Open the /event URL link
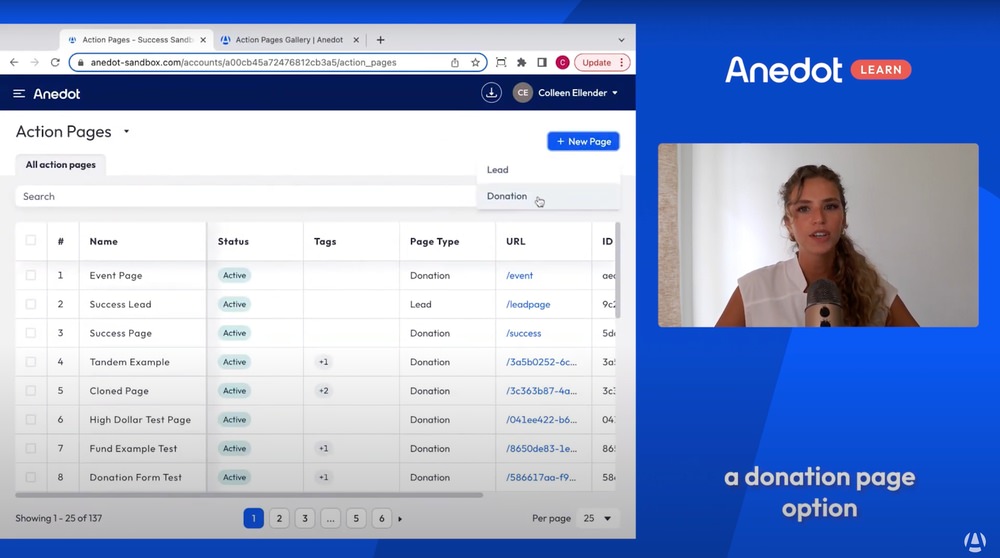The height and width of the screenshot is (558, 1000). pos(519,275)
